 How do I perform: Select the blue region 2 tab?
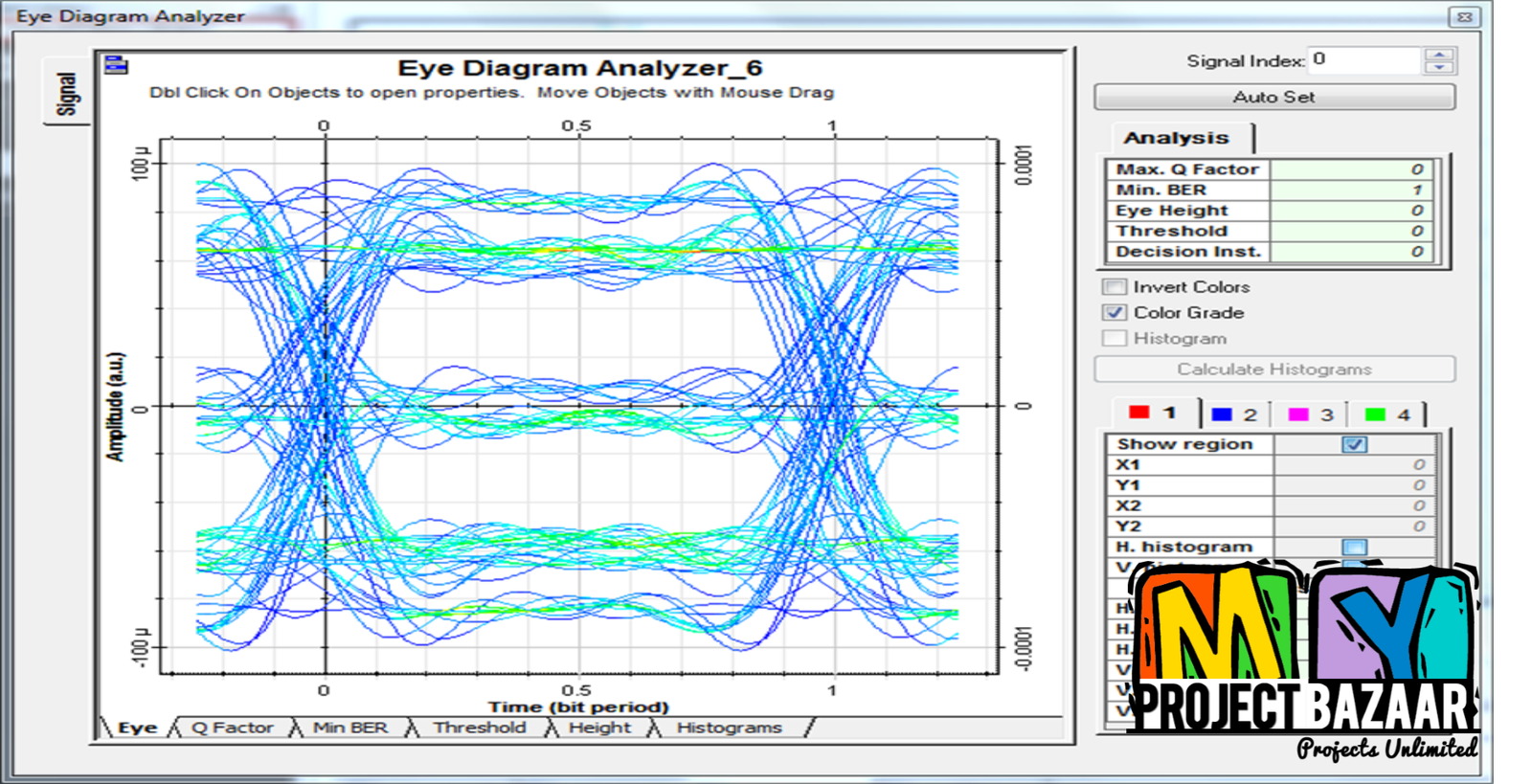click(1234, 414)
